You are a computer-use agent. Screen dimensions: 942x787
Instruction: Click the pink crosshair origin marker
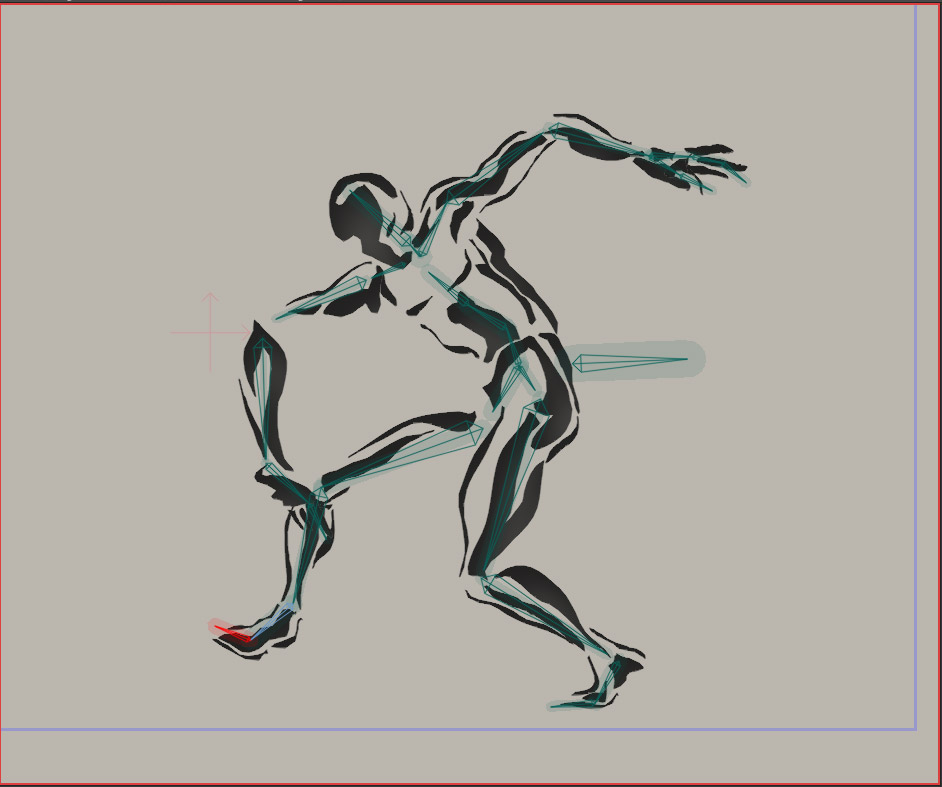point(210,332)
